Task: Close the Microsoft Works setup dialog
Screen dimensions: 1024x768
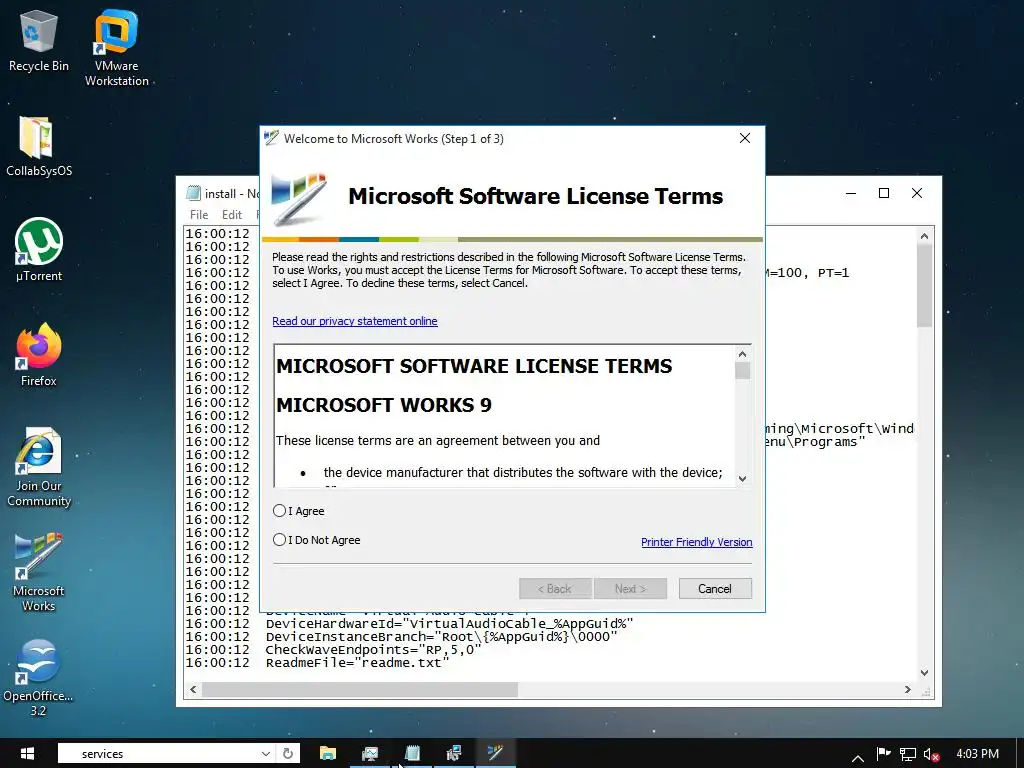Action: coord(744,138)
